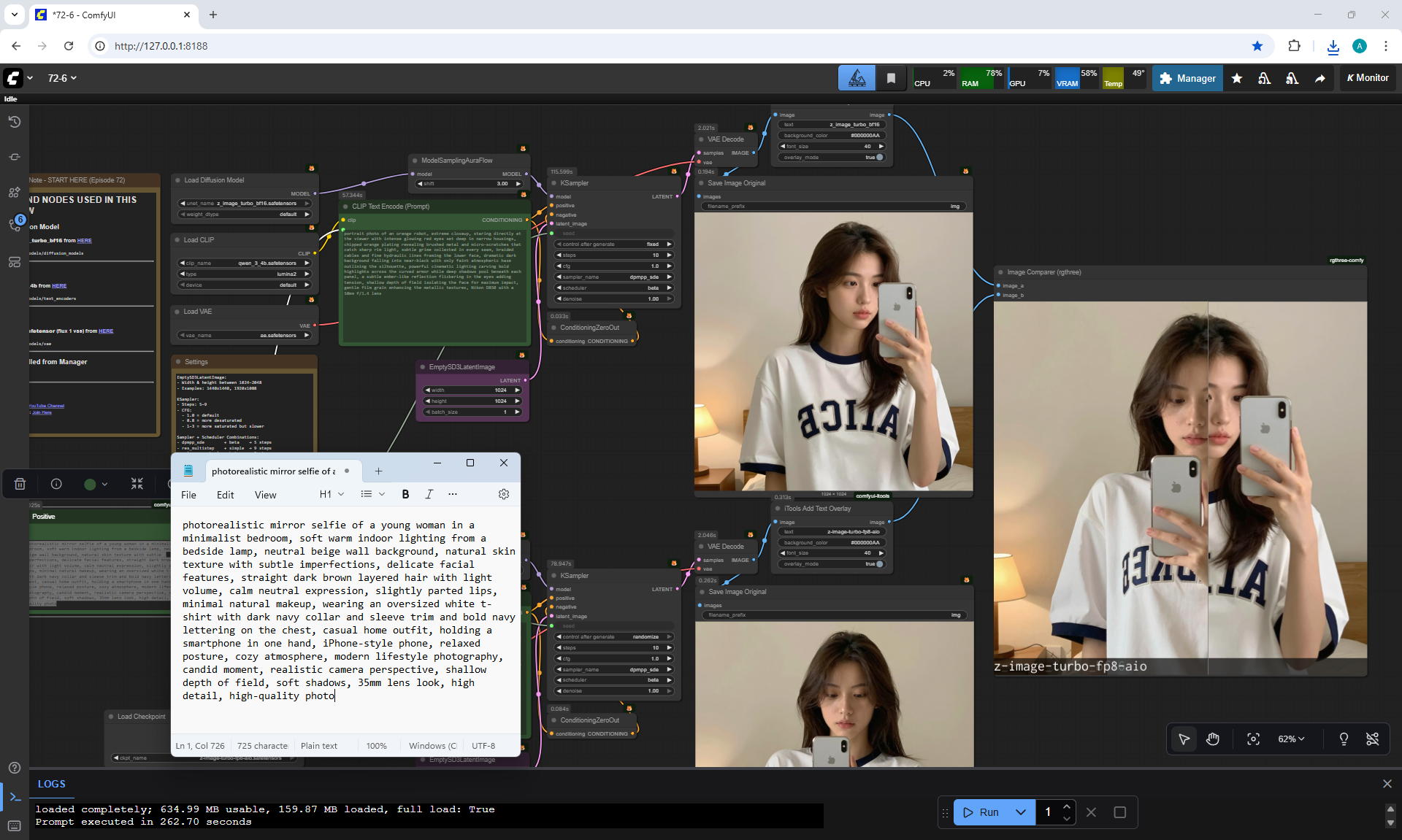Click the share arrow icon in top bar
This screenshot has height=840, width=1402.
[x=1320, y=78]
